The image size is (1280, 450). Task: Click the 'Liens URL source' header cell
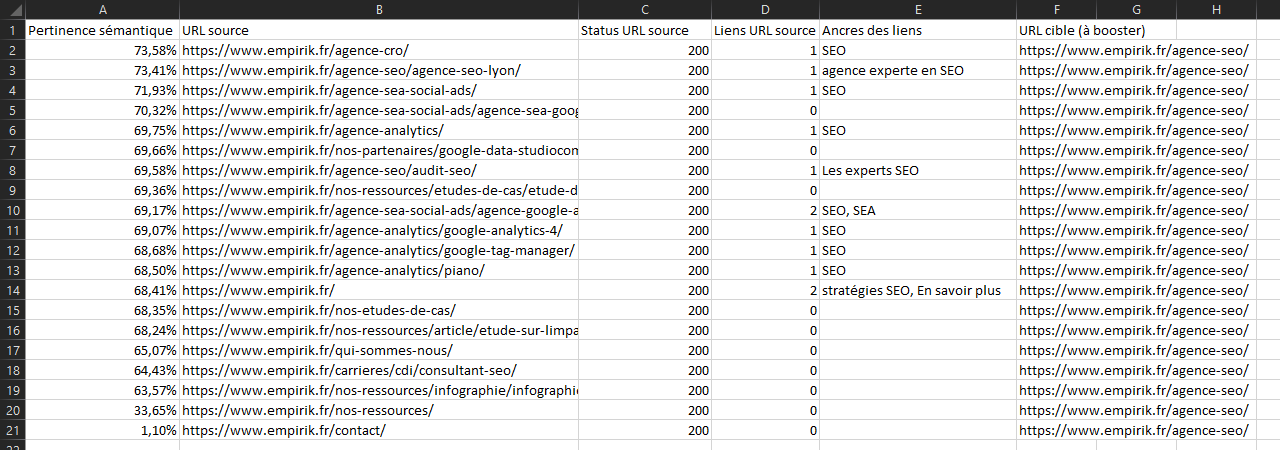765,30
